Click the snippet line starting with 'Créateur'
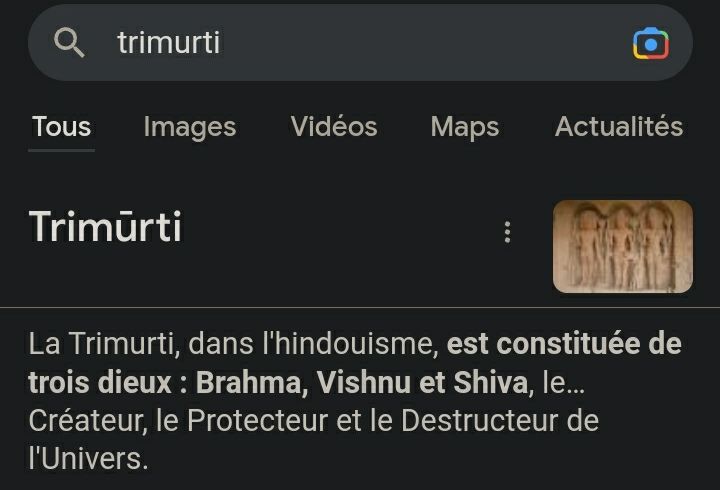Image resolution: width=720 pixels, height=490 pixels. click(x=314, y=421)
